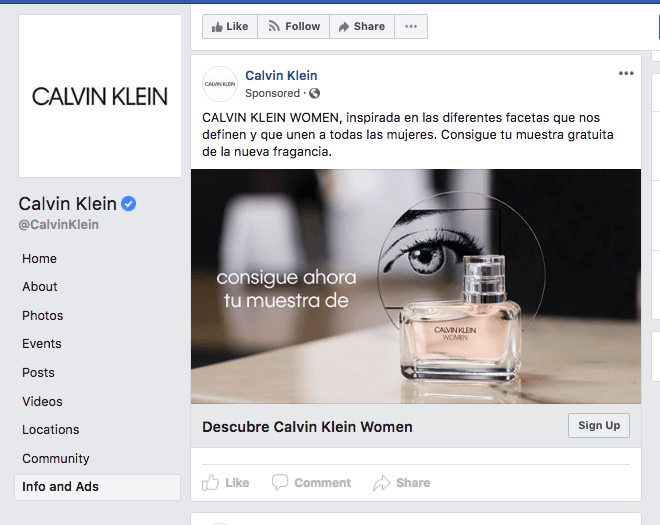The height and width of the screenshot is (525, 660).
Task: Like the sponsored post
Action: coord(226,482)
